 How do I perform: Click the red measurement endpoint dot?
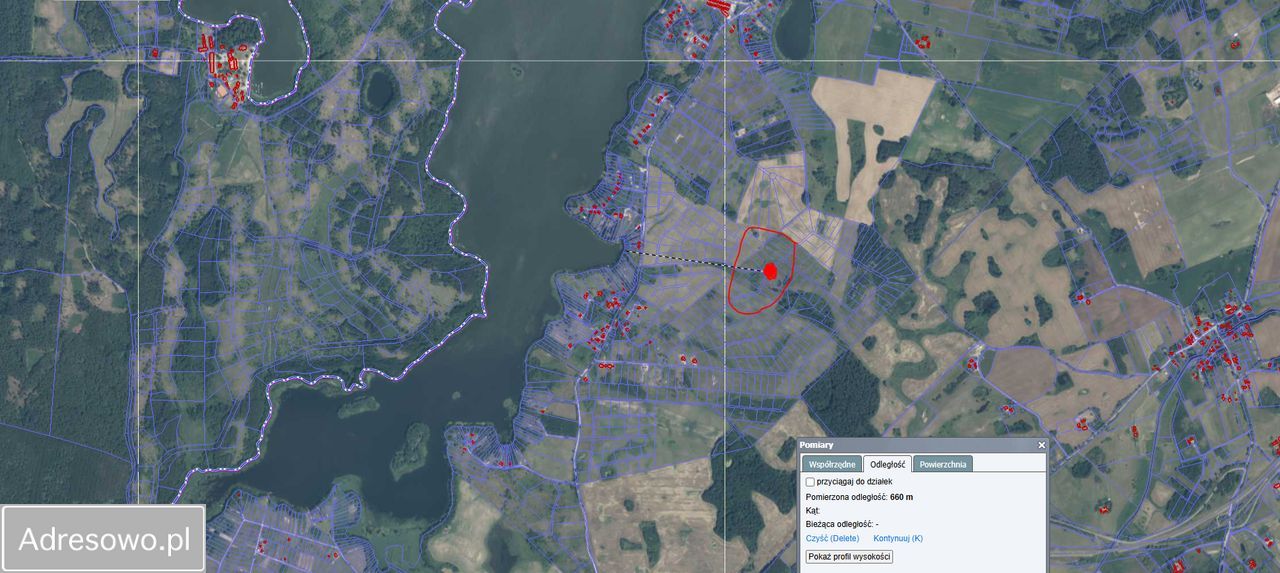(771, 270)
